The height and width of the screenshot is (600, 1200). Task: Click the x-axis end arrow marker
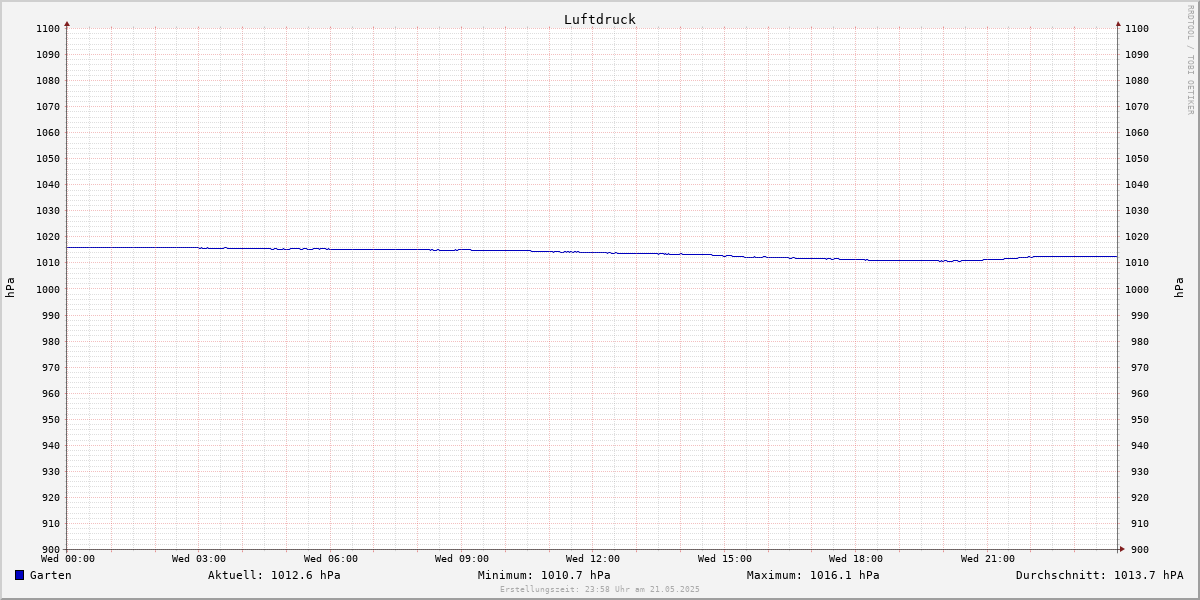coord(1121,549)
